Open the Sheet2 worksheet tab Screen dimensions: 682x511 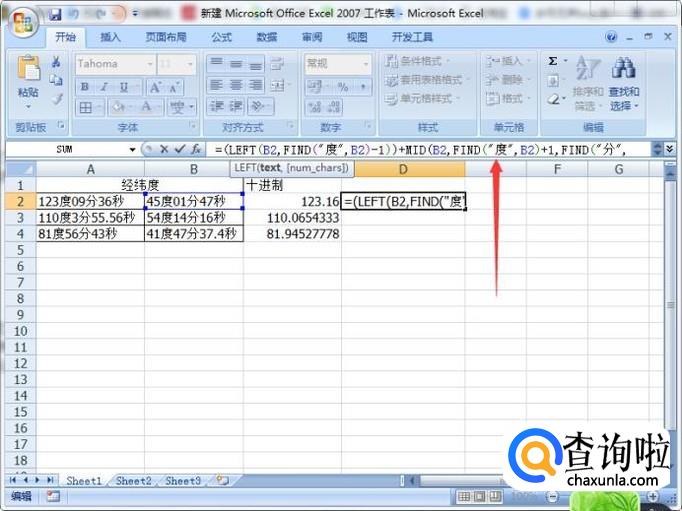coord(134,481)
